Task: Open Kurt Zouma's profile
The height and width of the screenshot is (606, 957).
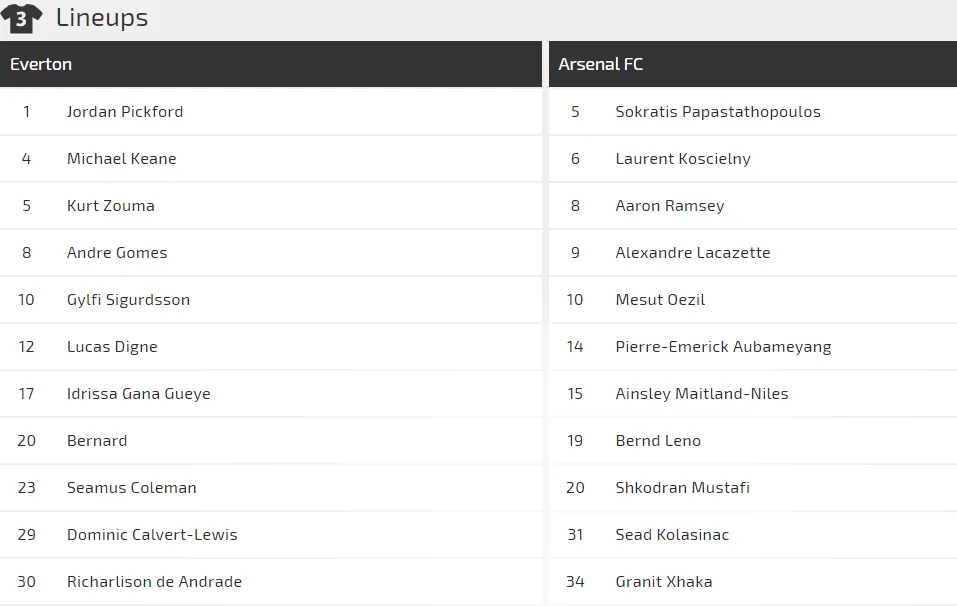Action: [x=111, y=206]
